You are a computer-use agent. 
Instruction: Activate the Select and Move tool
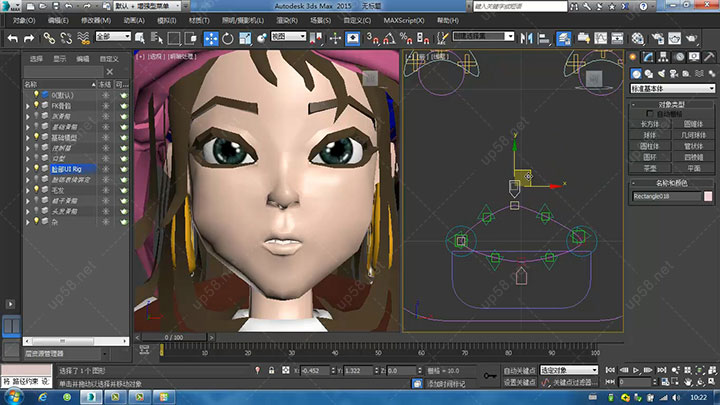[211, 39]
